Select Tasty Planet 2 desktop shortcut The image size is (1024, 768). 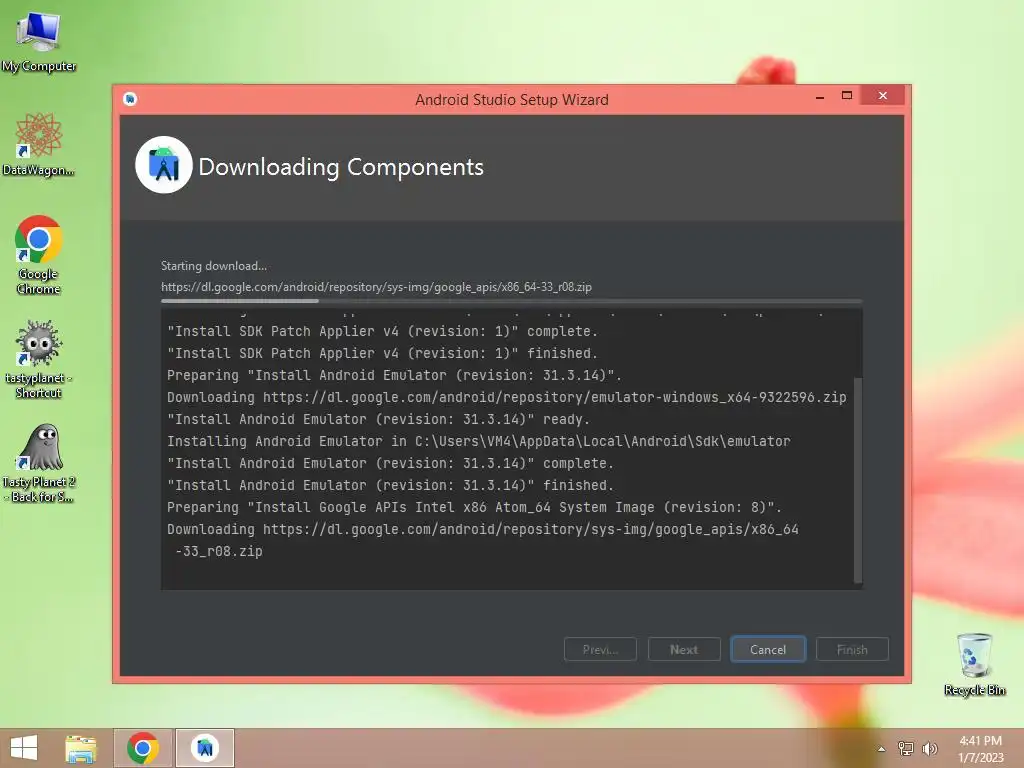tap(39, 463)
